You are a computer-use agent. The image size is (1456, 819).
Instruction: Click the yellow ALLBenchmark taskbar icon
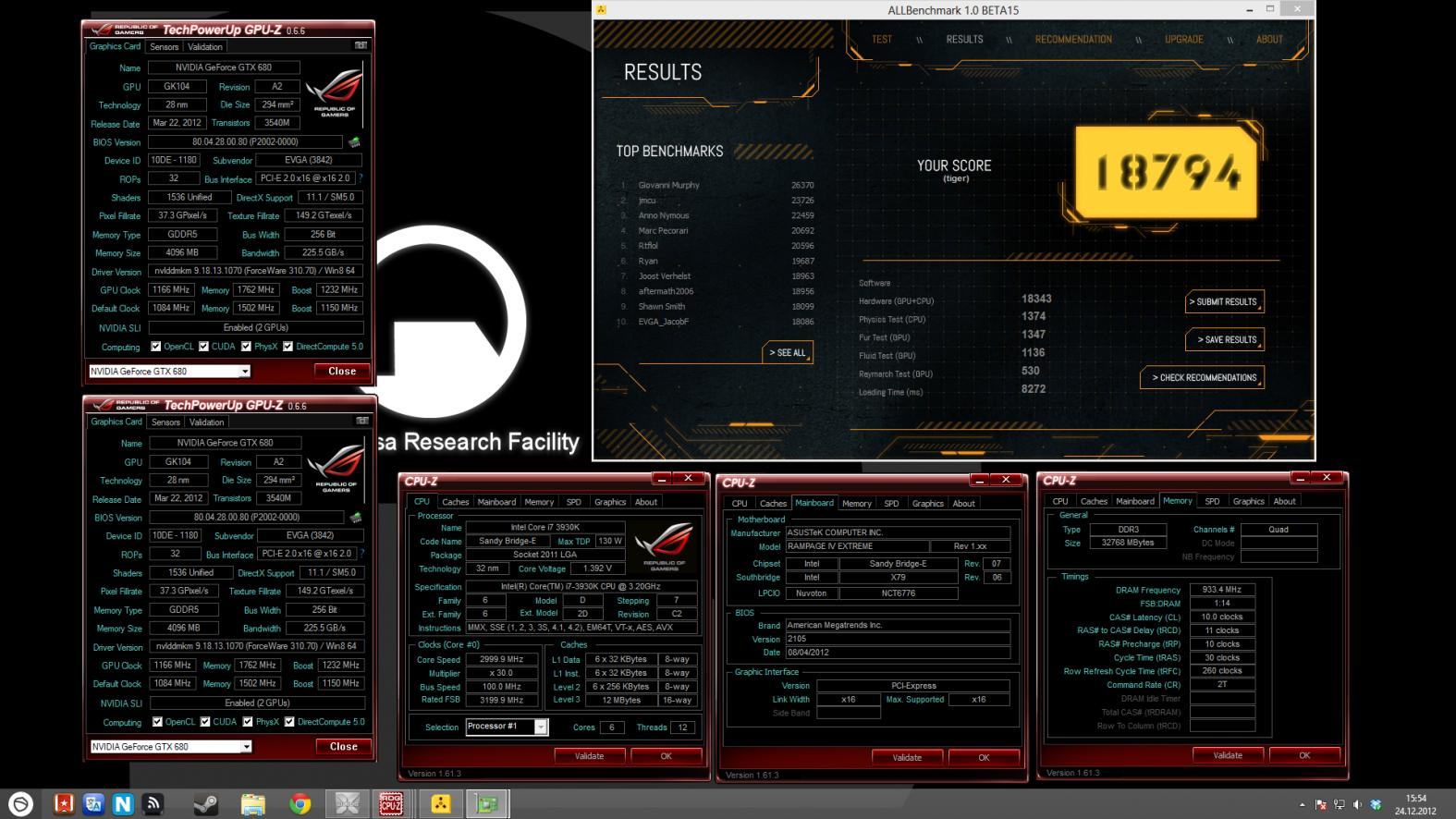click(x=440, y=803)
